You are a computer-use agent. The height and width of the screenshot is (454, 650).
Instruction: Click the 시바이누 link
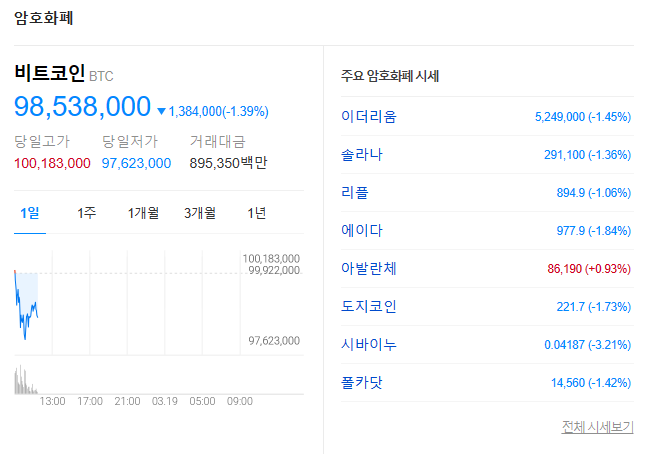click(369, 345)
